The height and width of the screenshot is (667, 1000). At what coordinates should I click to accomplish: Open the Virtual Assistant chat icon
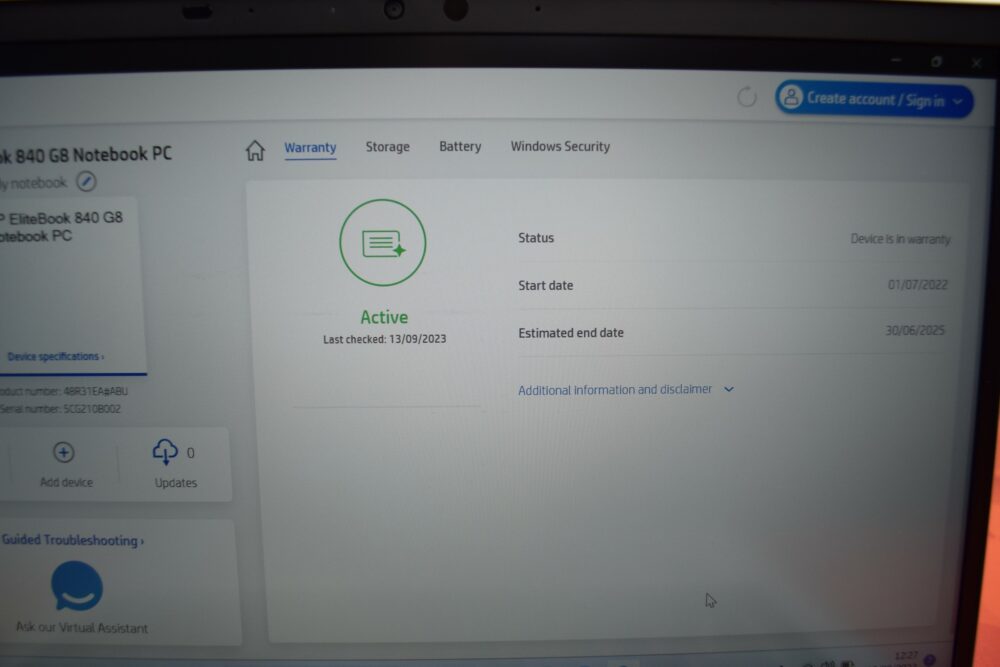click(77, 586)
